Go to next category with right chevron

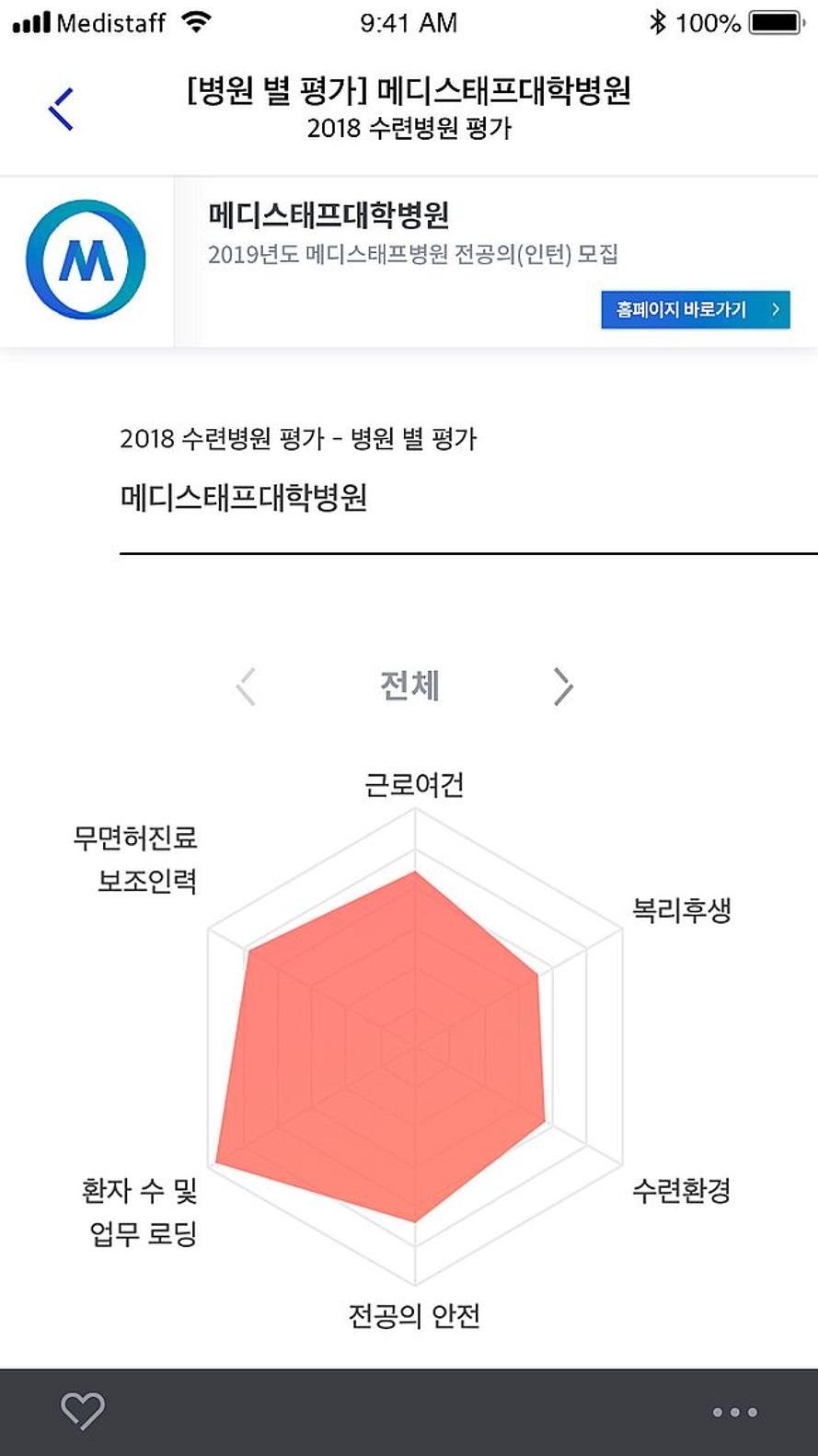563,687
